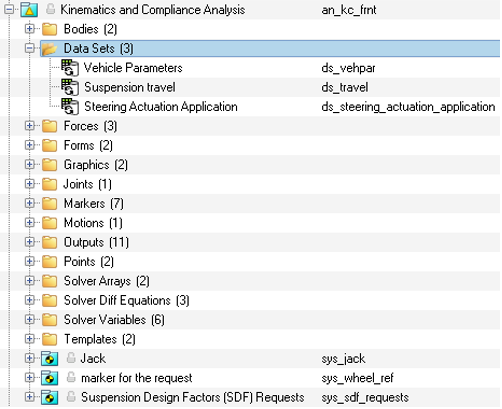
Task: Click the lock icon beside Kinematics and Compliance Analysis
Action: [x=50, y=9]
